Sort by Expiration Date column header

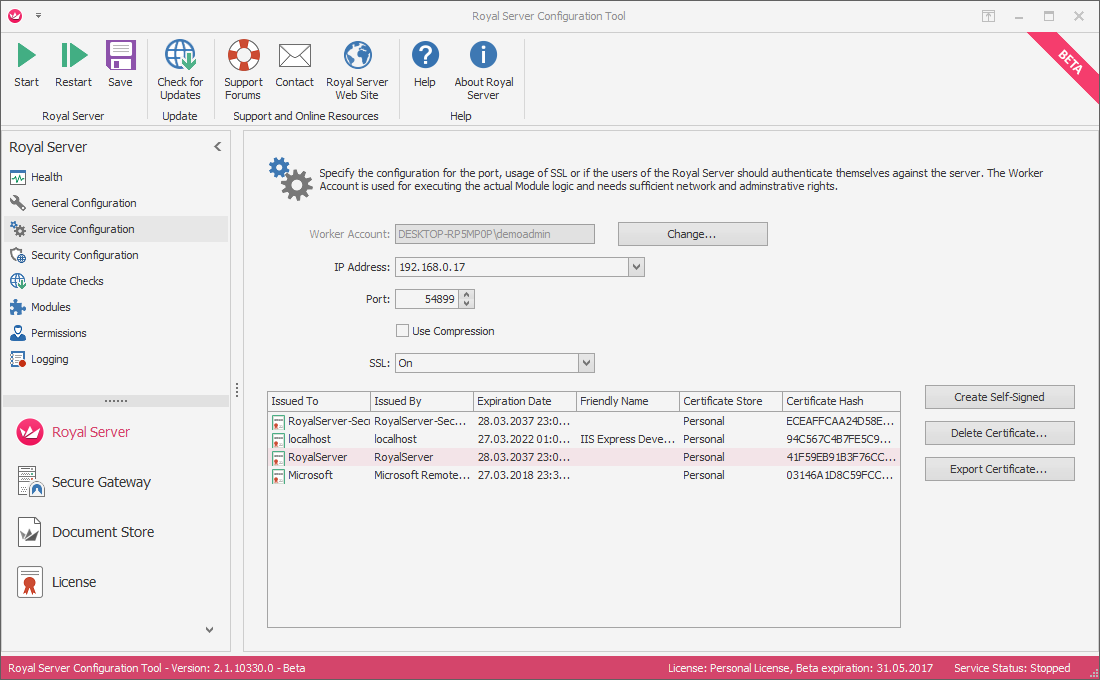coord(525,401)
